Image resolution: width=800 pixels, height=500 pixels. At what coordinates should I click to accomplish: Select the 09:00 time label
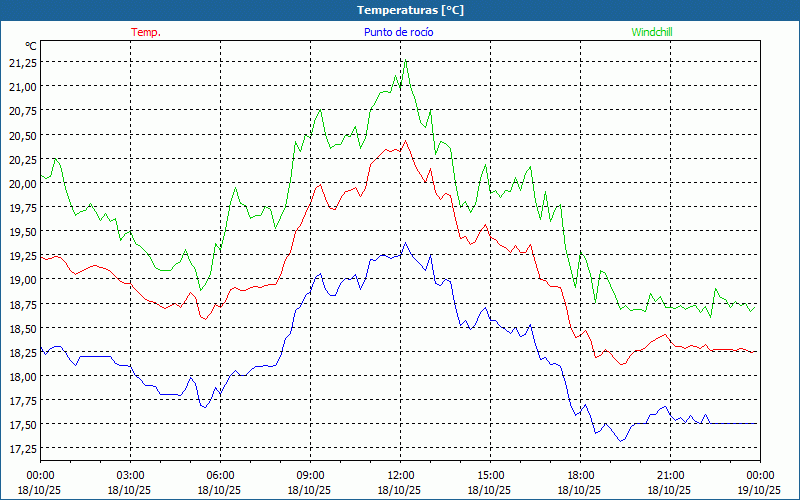click(310, 475)
